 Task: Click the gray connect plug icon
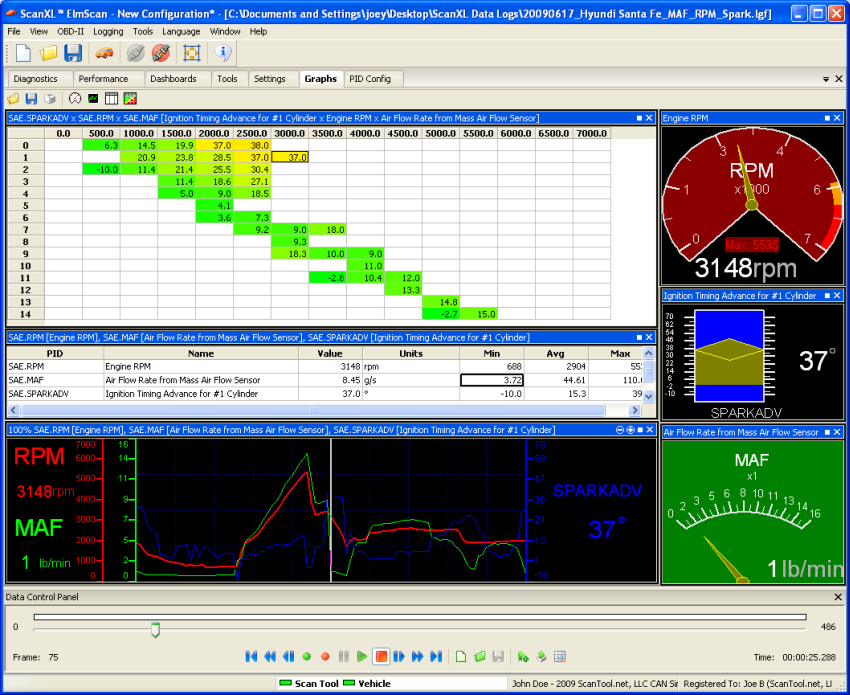136,53
